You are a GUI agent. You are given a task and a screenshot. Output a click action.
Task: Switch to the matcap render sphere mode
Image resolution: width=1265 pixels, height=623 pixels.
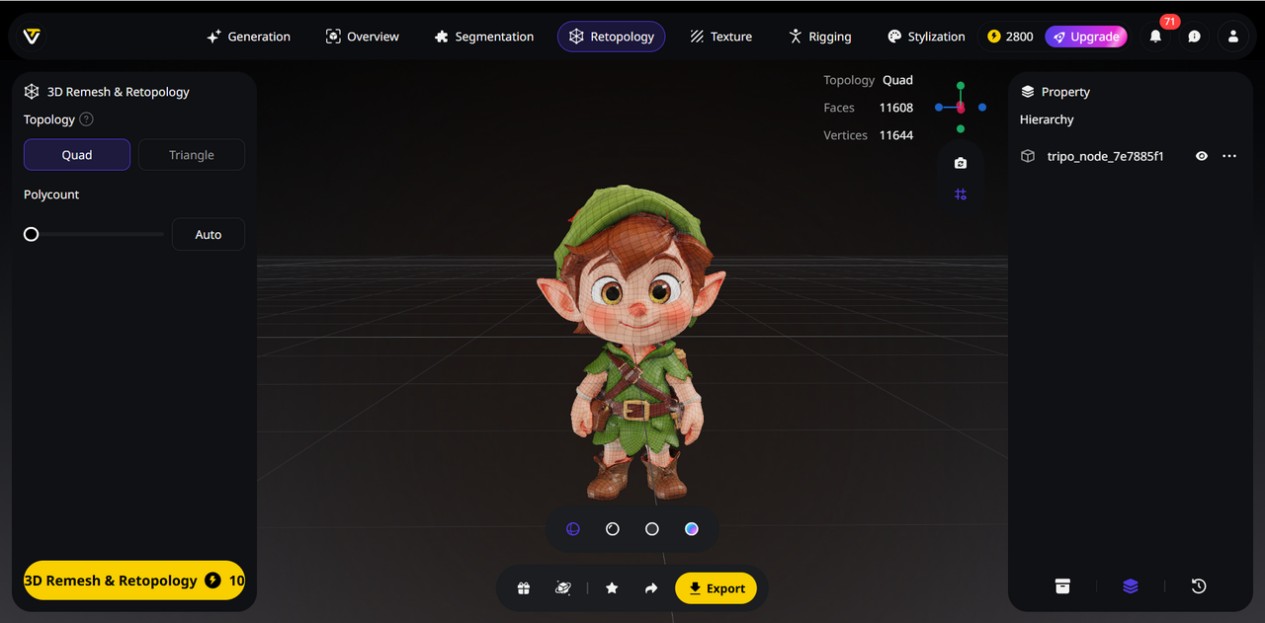[691, 529]
